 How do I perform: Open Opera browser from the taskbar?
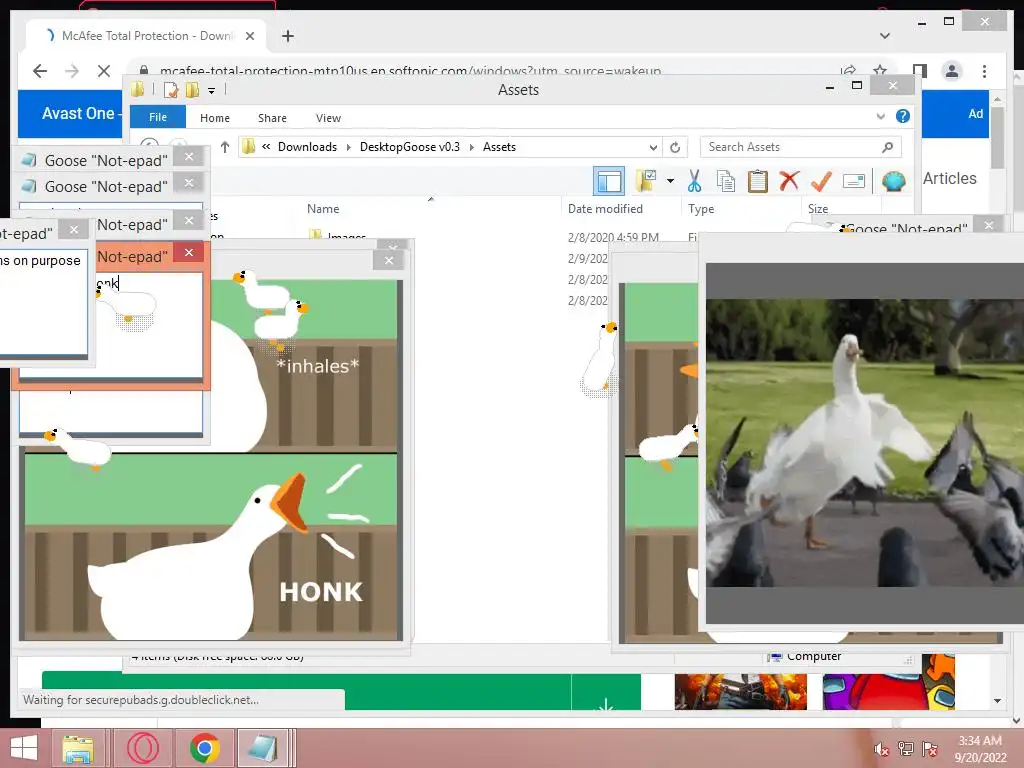pyautogui.click(x=142, y=748)
